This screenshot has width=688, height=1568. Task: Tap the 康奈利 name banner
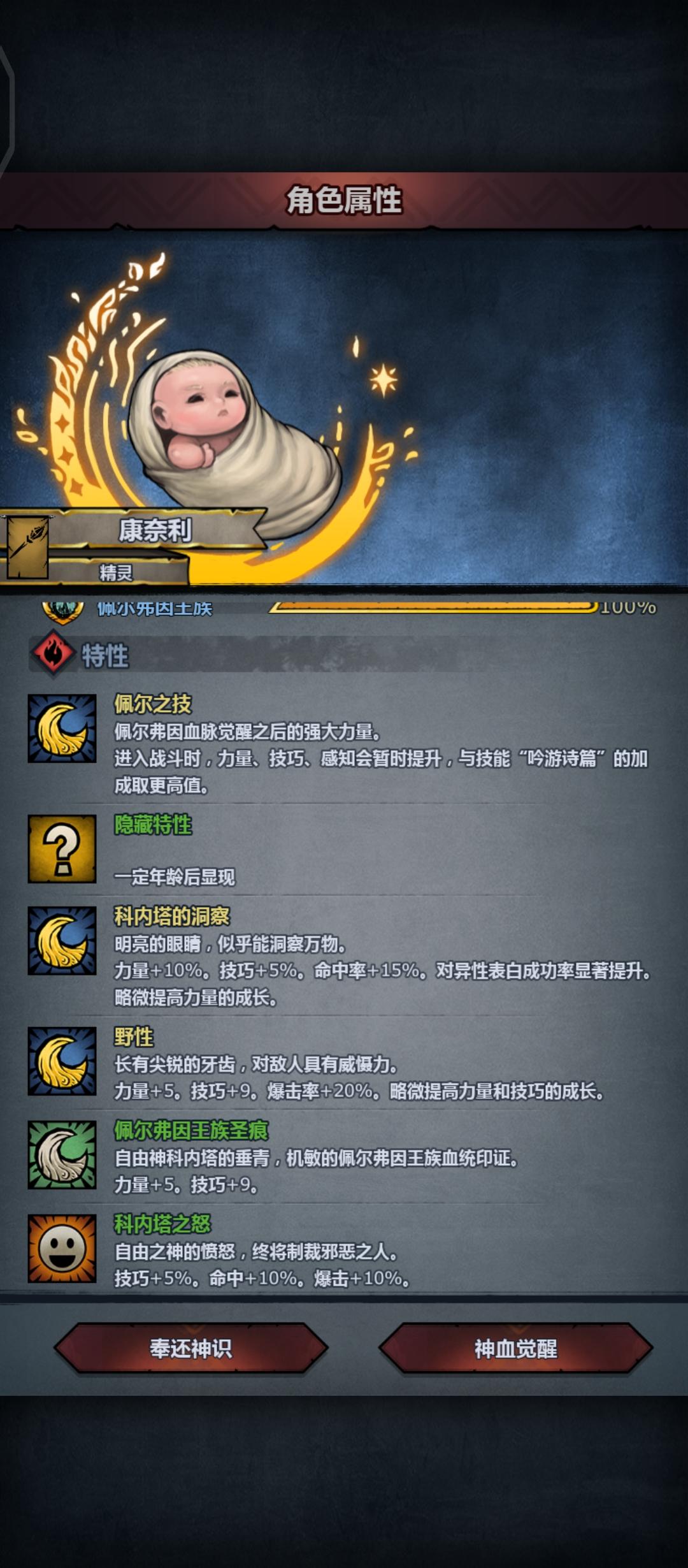click(155, 530)
